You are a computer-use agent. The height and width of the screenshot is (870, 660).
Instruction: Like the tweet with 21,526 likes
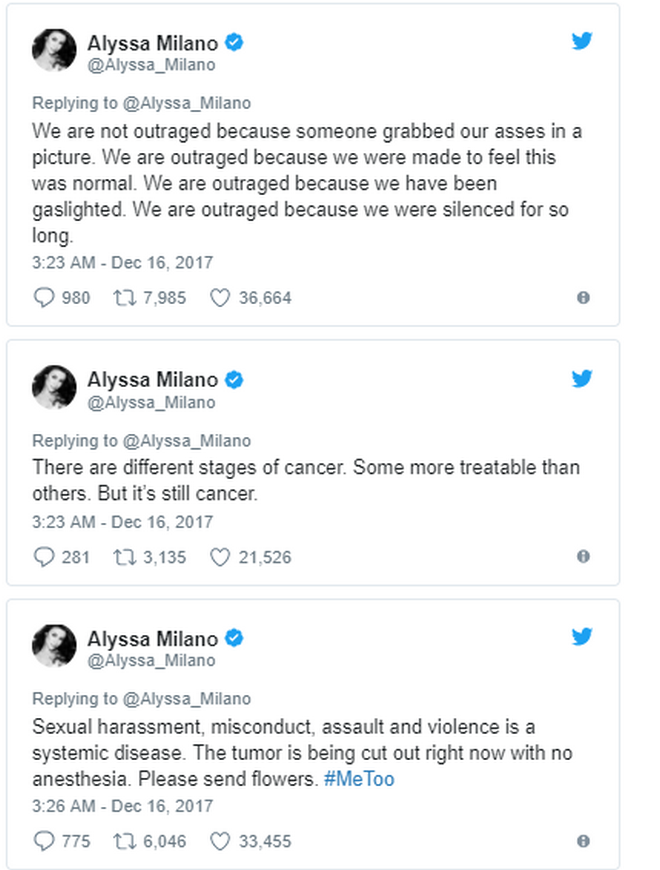pos(220,557)
